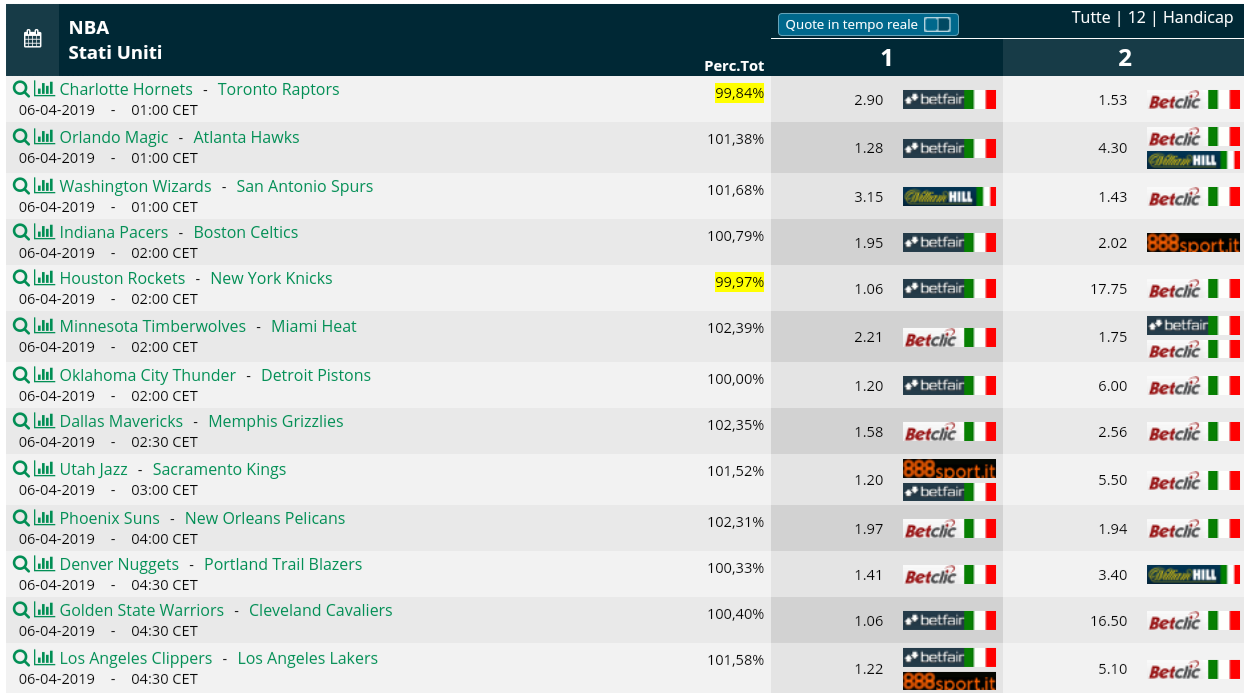Open Boston Celtics team link
Viewport: 1244px width, 693px height.
pyautogui.click(x=246, y=232)
